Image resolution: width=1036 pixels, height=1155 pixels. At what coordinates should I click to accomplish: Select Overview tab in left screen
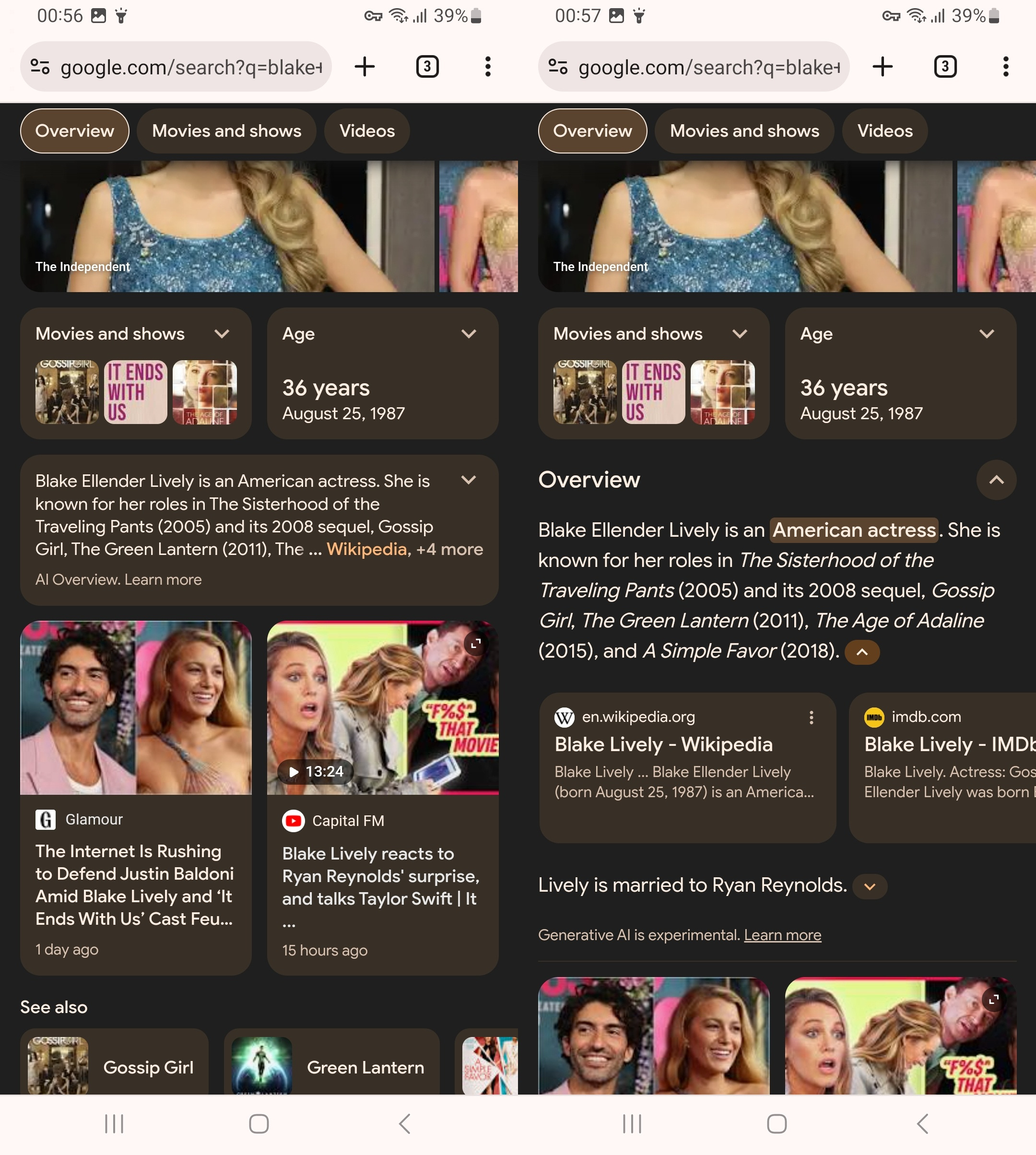click(x=74, y=131)
